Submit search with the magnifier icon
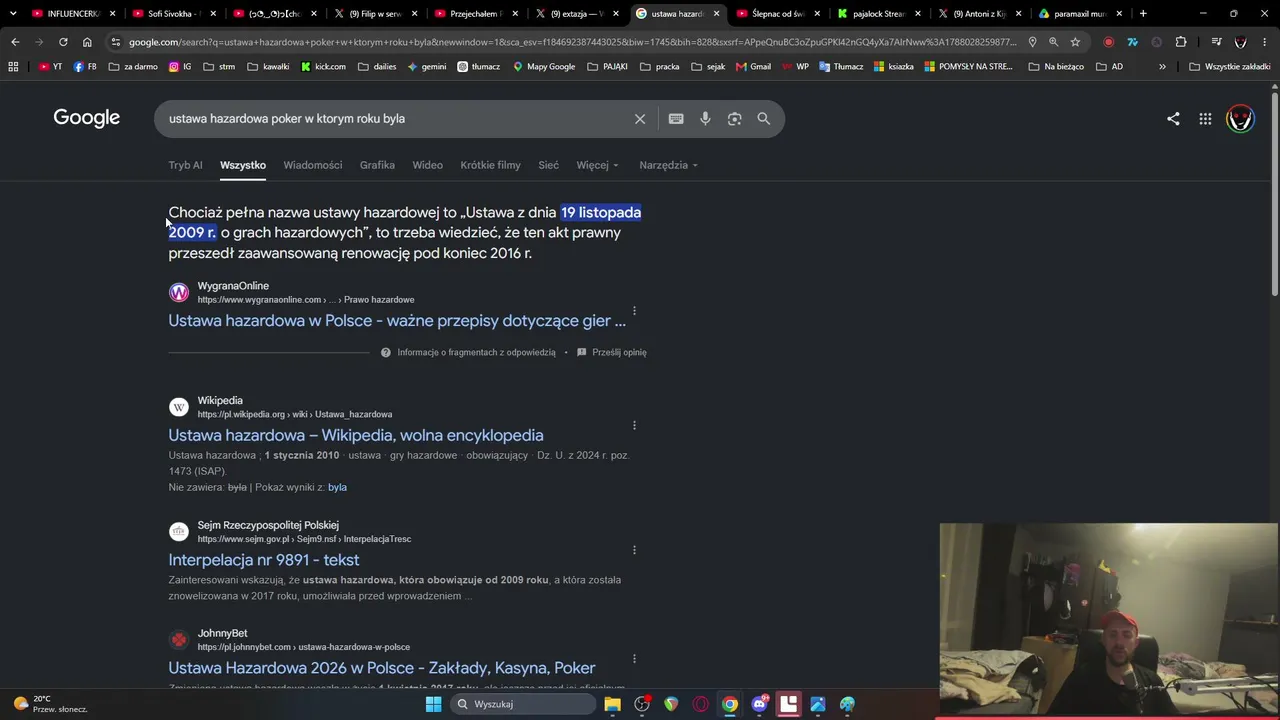The image size is (1280, 720). pos(764,119)
